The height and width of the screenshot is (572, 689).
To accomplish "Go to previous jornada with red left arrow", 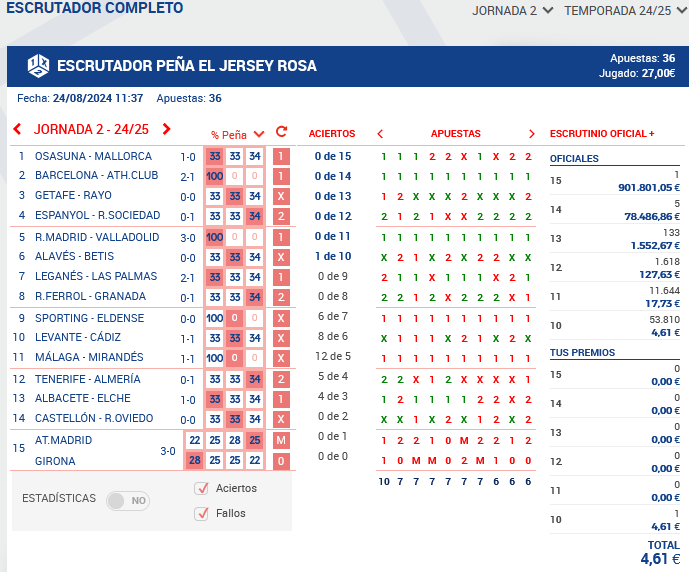I will [18, 129].
